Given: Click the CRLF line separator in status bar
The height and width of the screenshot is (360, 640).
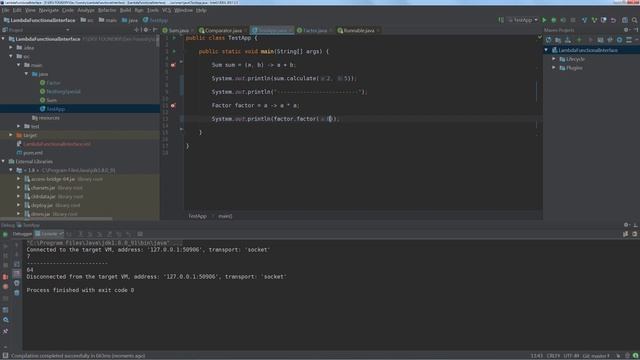Looking at the screenshot, I should coord(553,356).
